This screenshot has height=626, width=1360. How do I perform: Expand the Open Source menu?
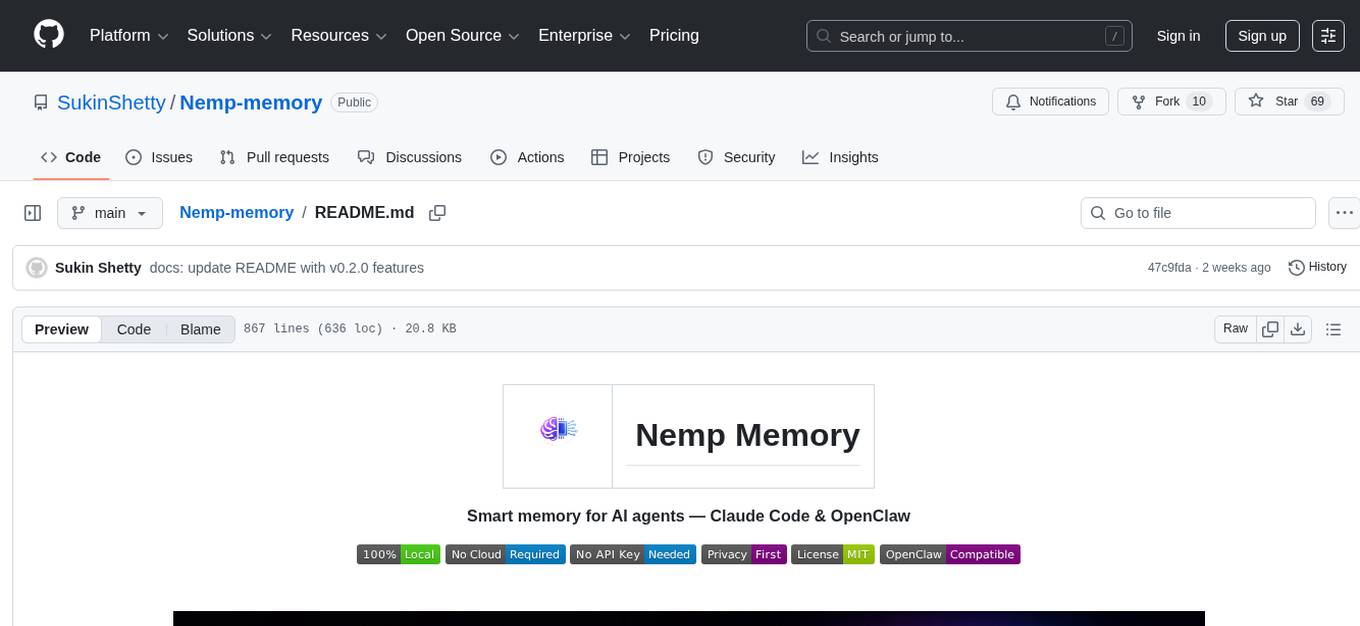[x=462, y=35]
